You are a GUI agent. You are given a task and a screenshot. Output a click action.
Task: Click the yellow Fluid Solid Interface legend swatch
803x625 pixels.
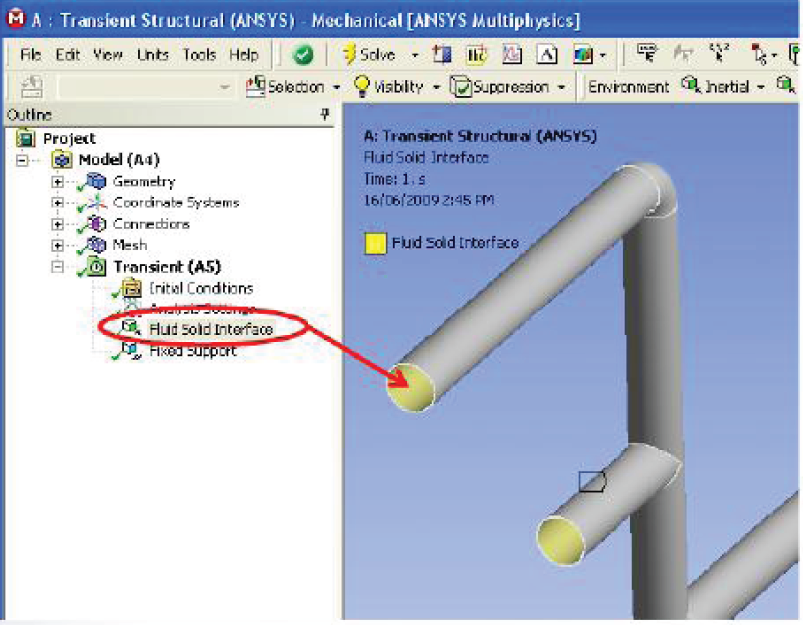pos(375,244)
